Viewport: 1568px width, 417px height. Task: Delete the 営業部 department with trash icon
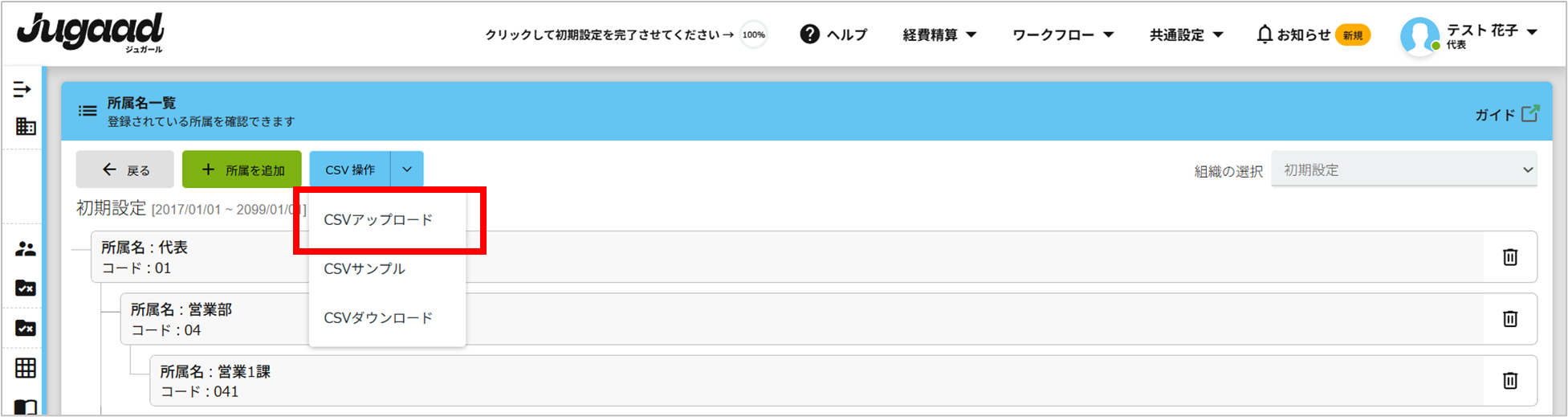click(x=1509, y=319)
